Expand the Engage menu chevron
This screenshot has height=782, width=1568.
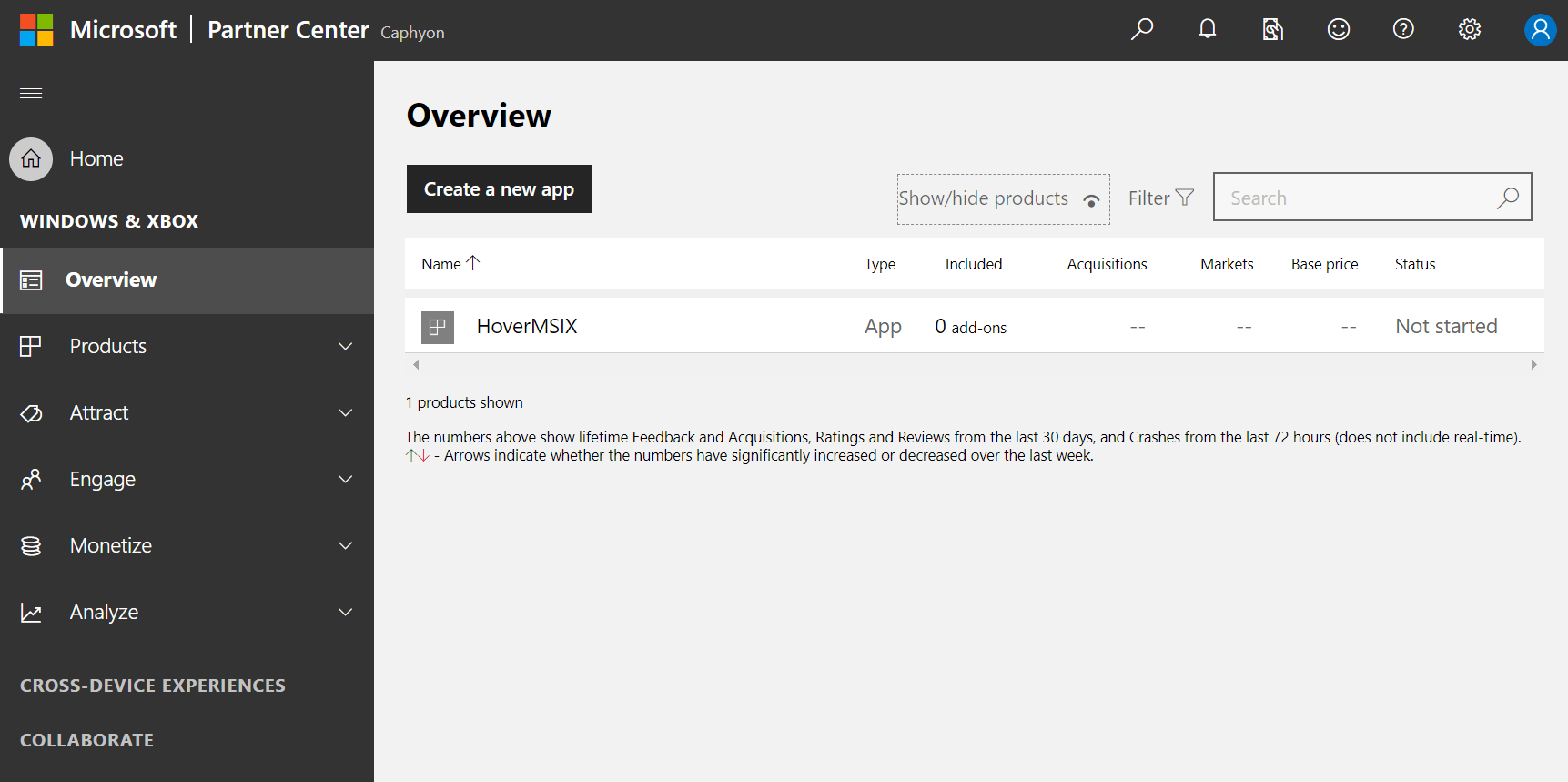(x=346, y=479)
